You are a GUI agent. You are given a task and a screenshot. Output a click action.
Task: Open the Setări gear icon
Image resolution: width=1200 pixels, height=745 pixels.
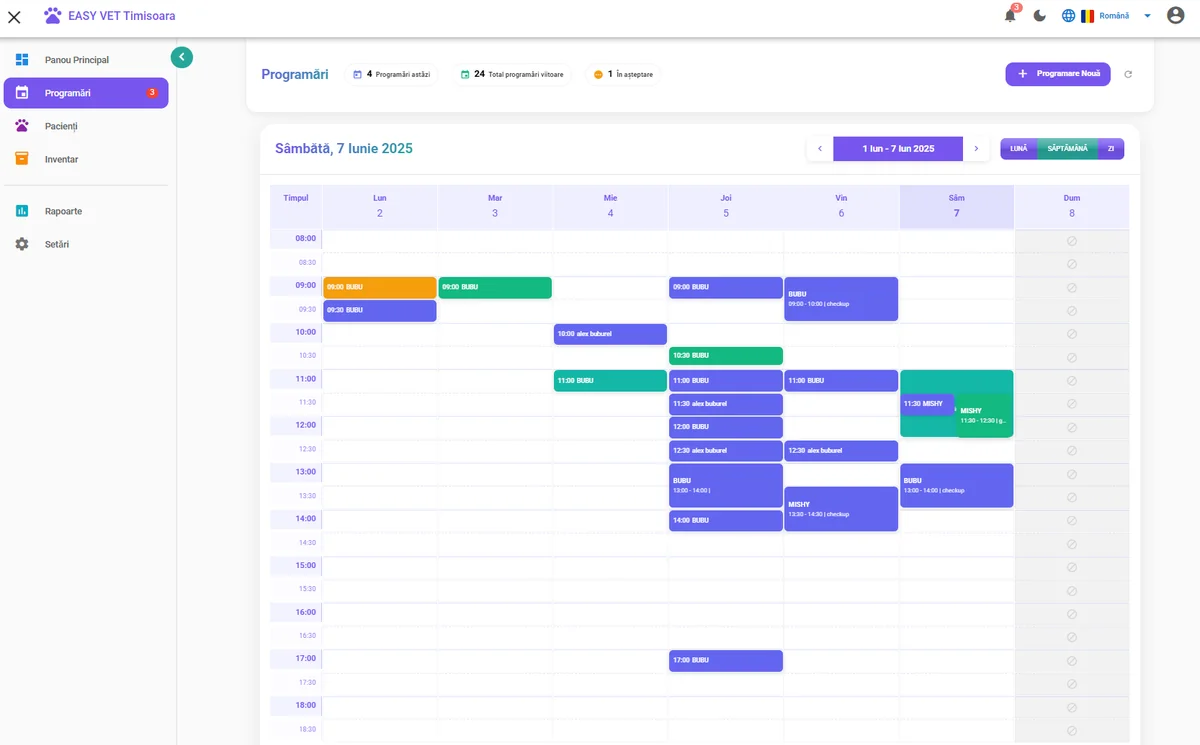[21, 243]
